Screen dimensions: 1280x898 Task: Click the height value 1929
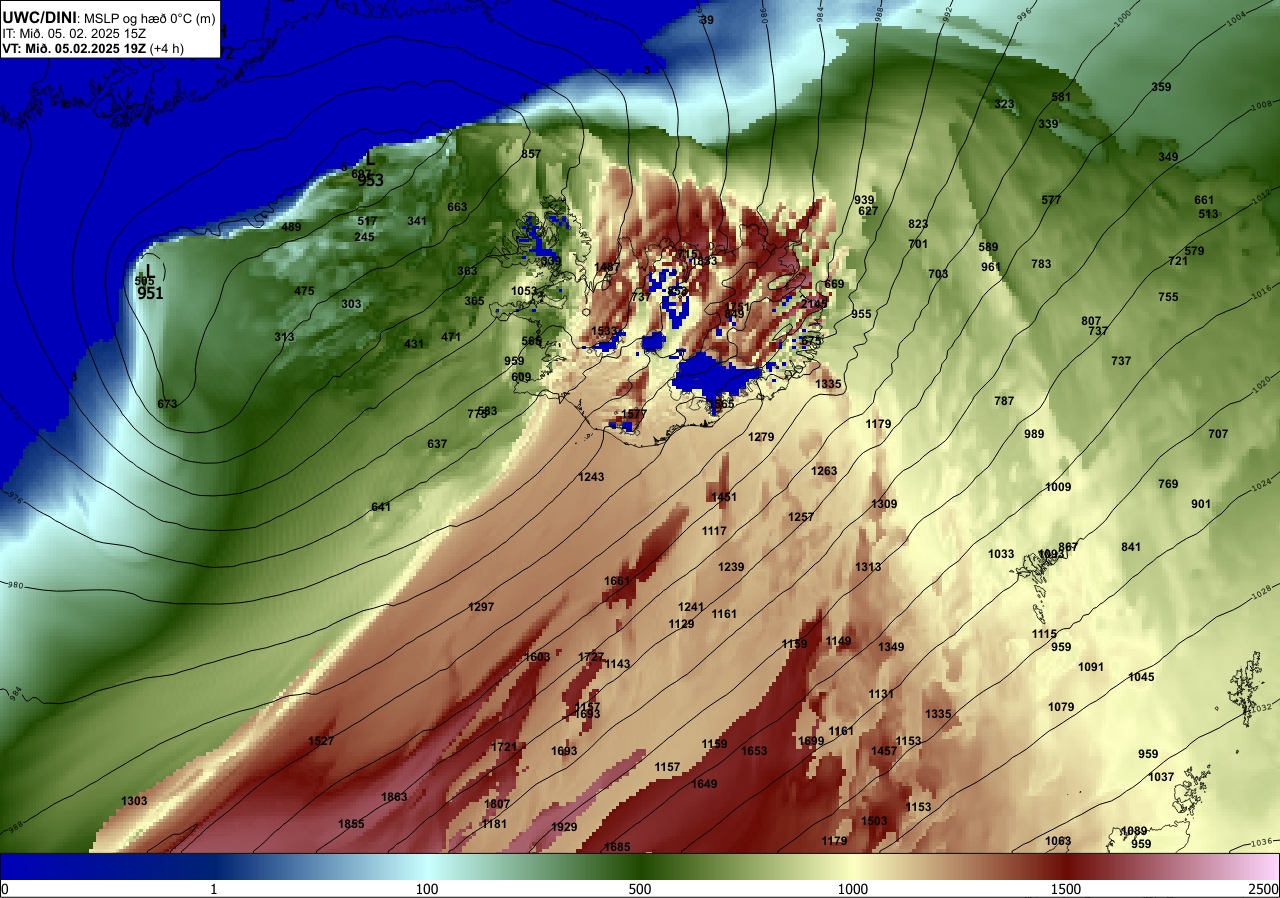tap(564, 827)
